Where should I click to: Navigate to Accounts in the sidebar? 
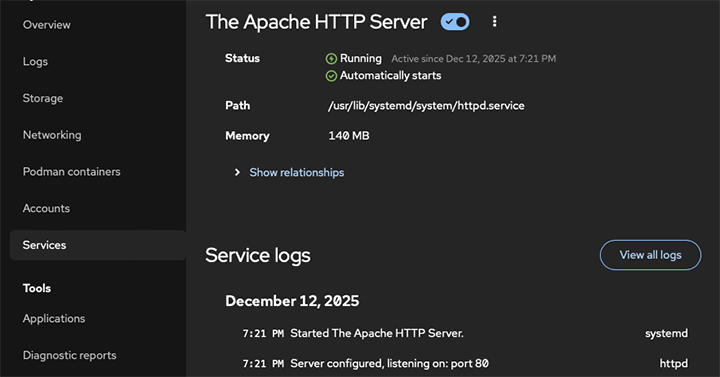pos(46,208)
